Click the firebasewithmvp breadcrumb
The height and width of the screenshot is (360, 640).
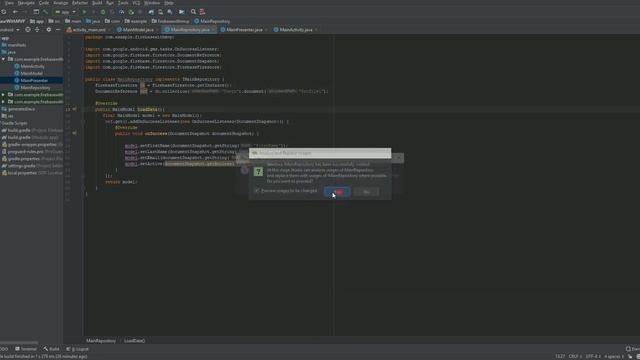coord(171,21)
